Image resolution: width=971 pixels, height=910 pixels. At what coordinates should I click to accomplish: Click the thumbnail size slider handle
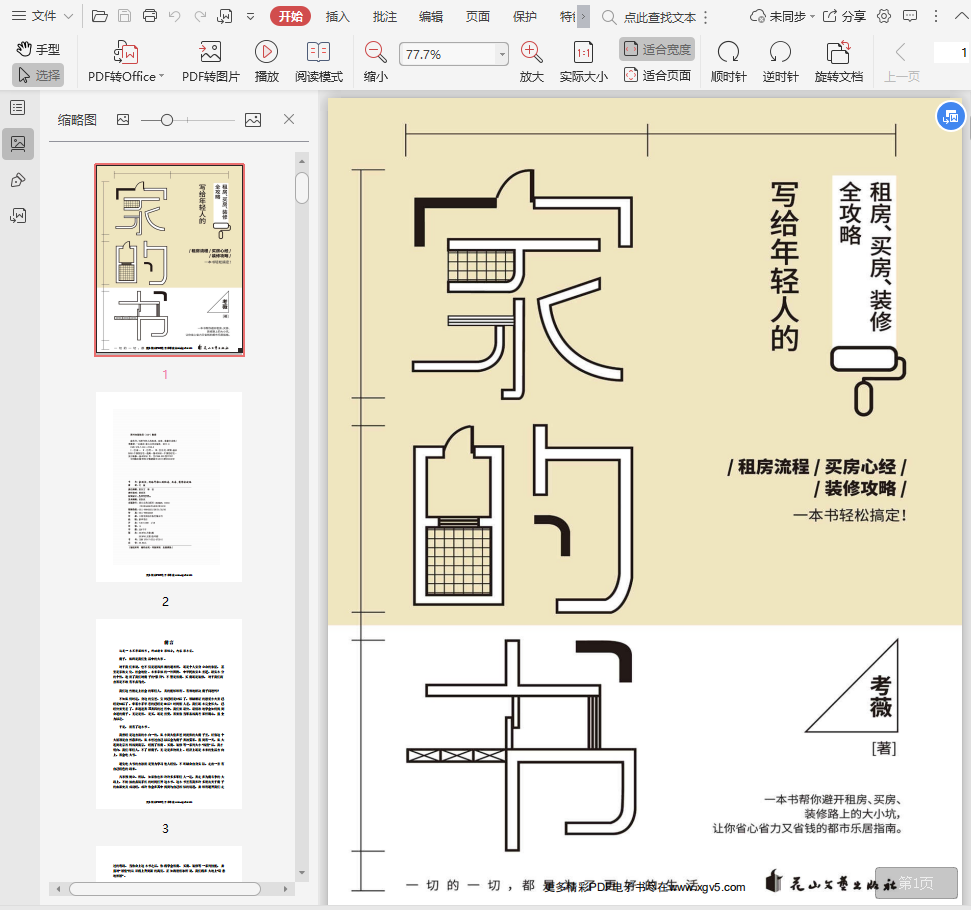[x=167, y=120]
